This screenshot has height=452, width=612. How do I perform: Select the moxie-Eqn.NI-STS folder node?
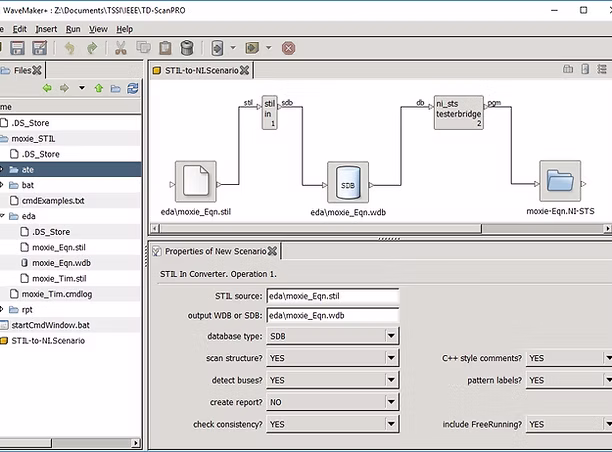560,180
